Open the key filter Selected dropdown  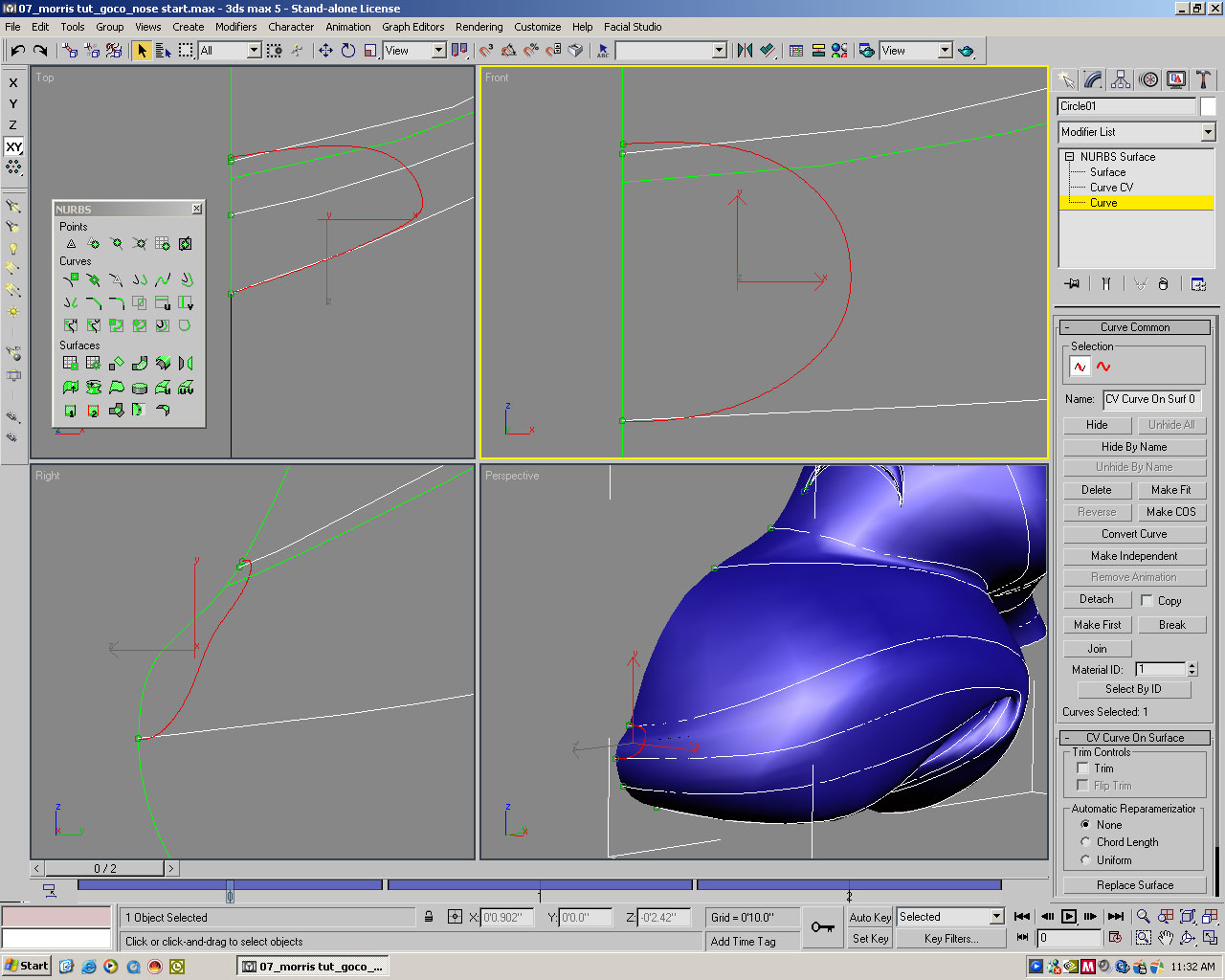tap(996, 917)
